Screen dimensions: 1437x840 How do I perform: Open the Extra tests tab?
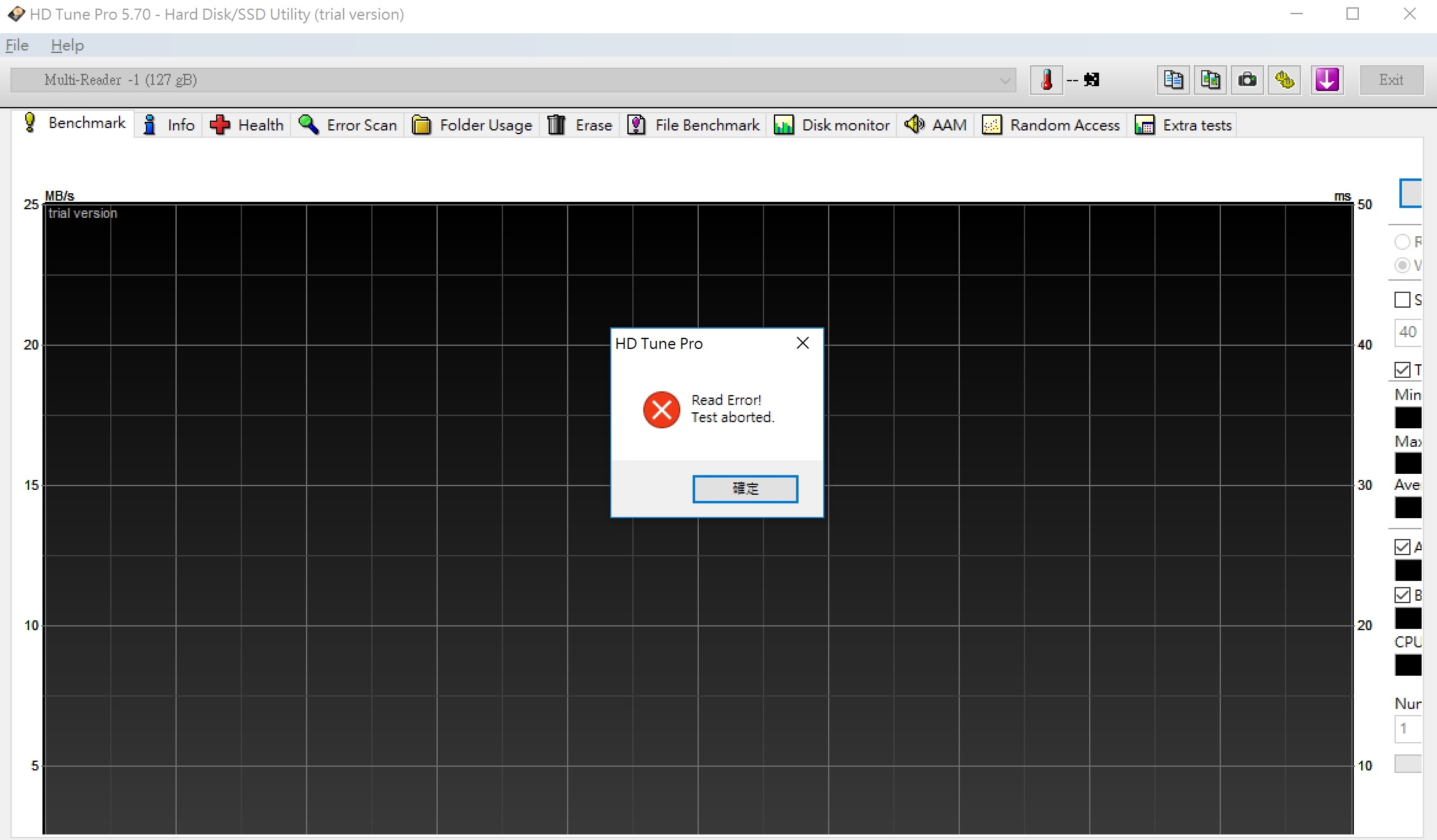[1183, 125]
